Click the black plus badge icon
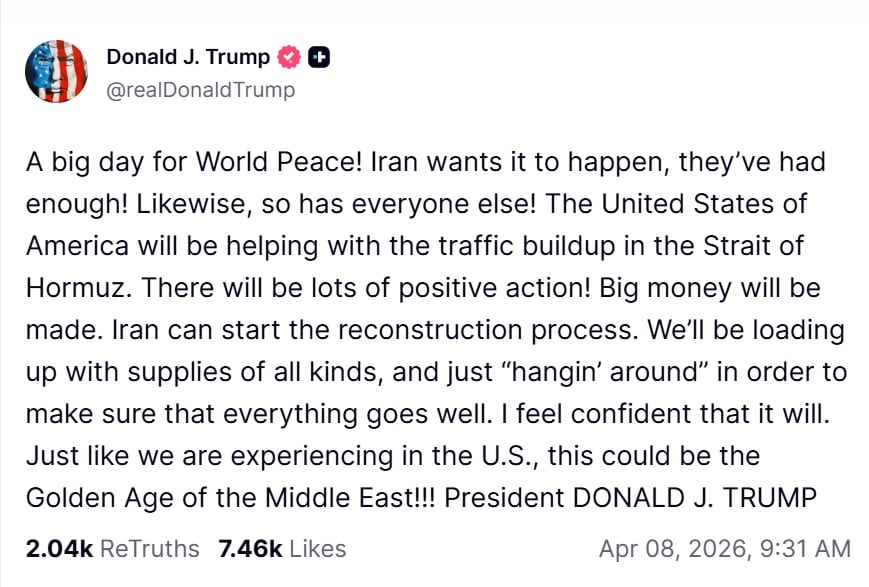The image size is (869, 587). 318,57
